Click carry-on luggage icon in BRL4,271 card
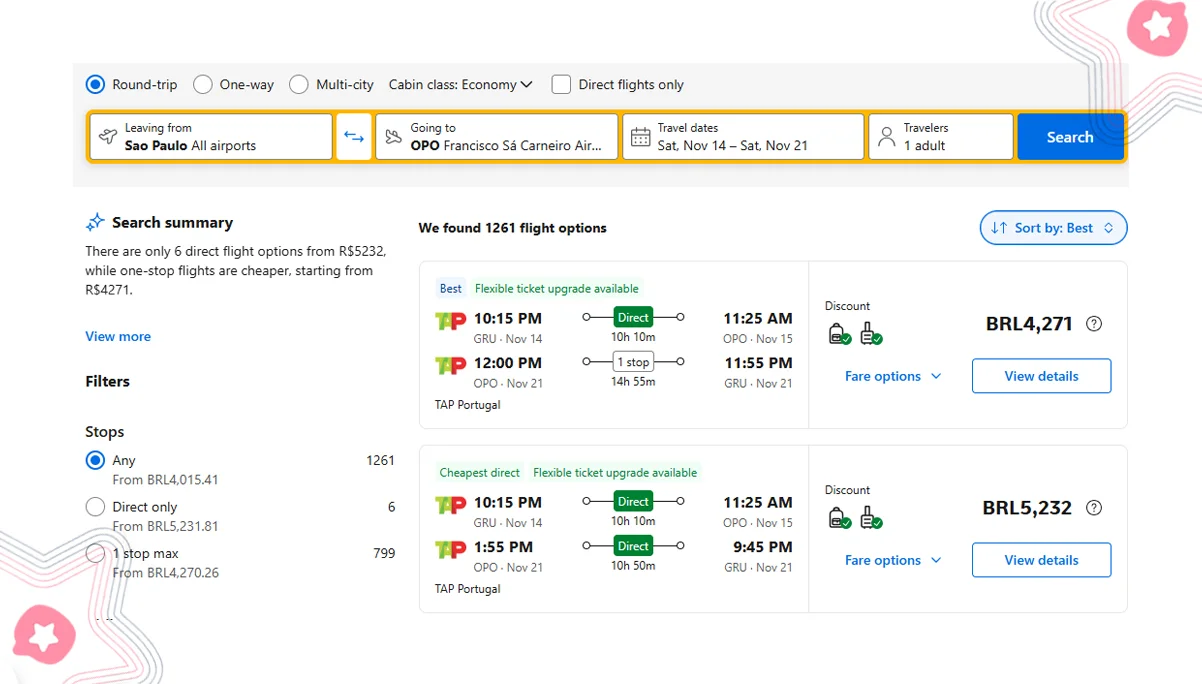The image size is (1202, 684). click(870, 333)
